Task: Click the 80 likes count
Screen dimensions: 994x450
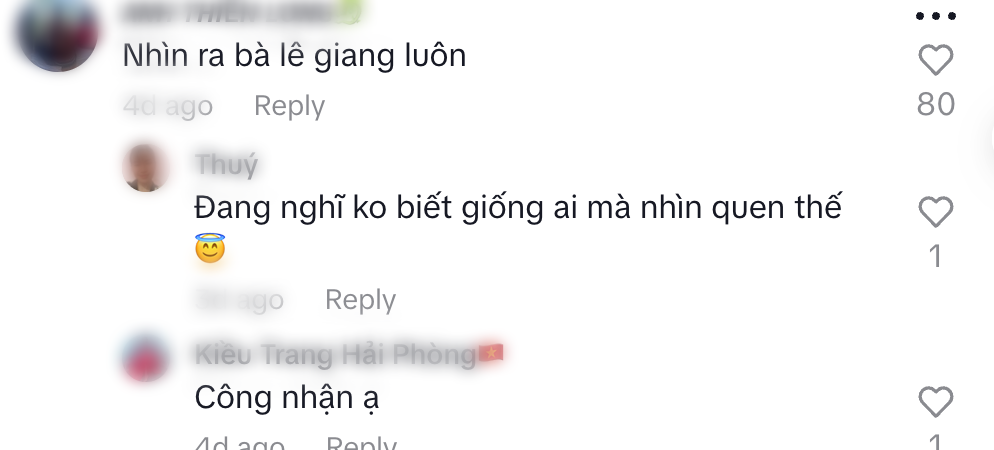Action: click(x=936, y=104)
